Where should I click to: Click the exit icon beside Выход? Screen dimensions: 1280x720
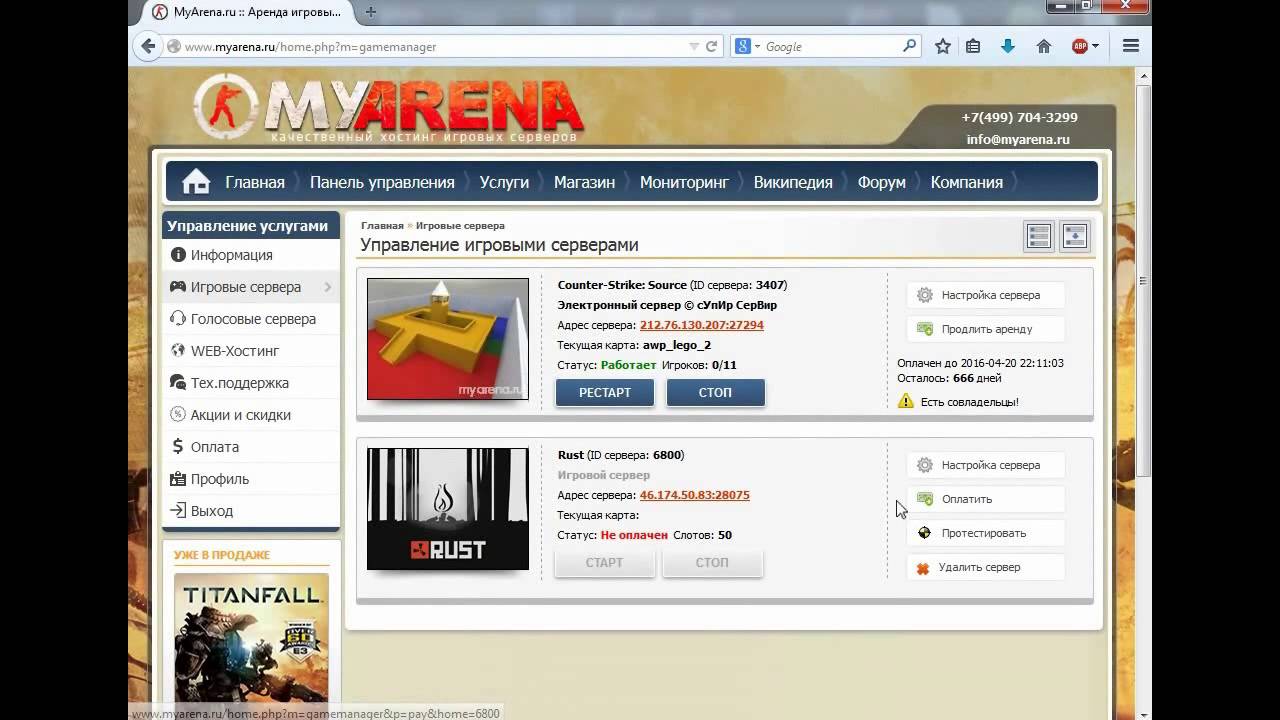(178, 511)
